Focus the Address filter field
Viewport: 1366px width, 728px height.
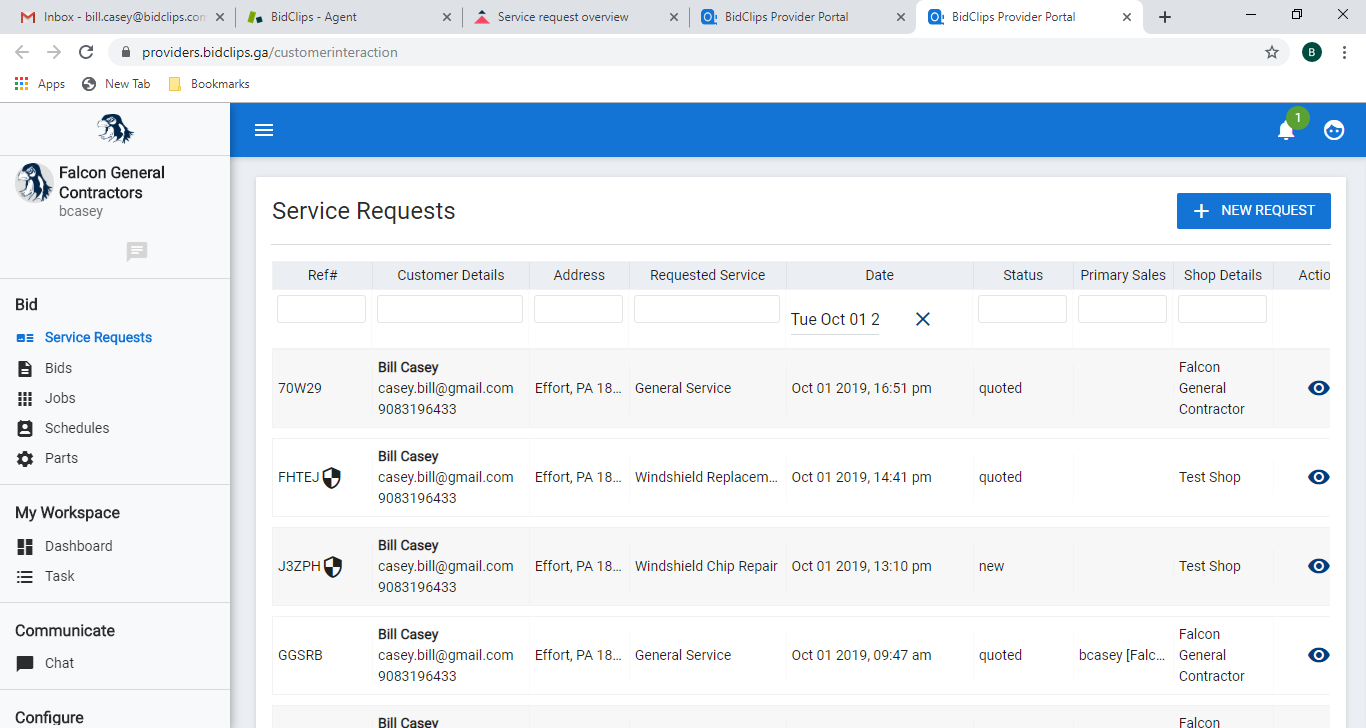[x=578, y=309]
